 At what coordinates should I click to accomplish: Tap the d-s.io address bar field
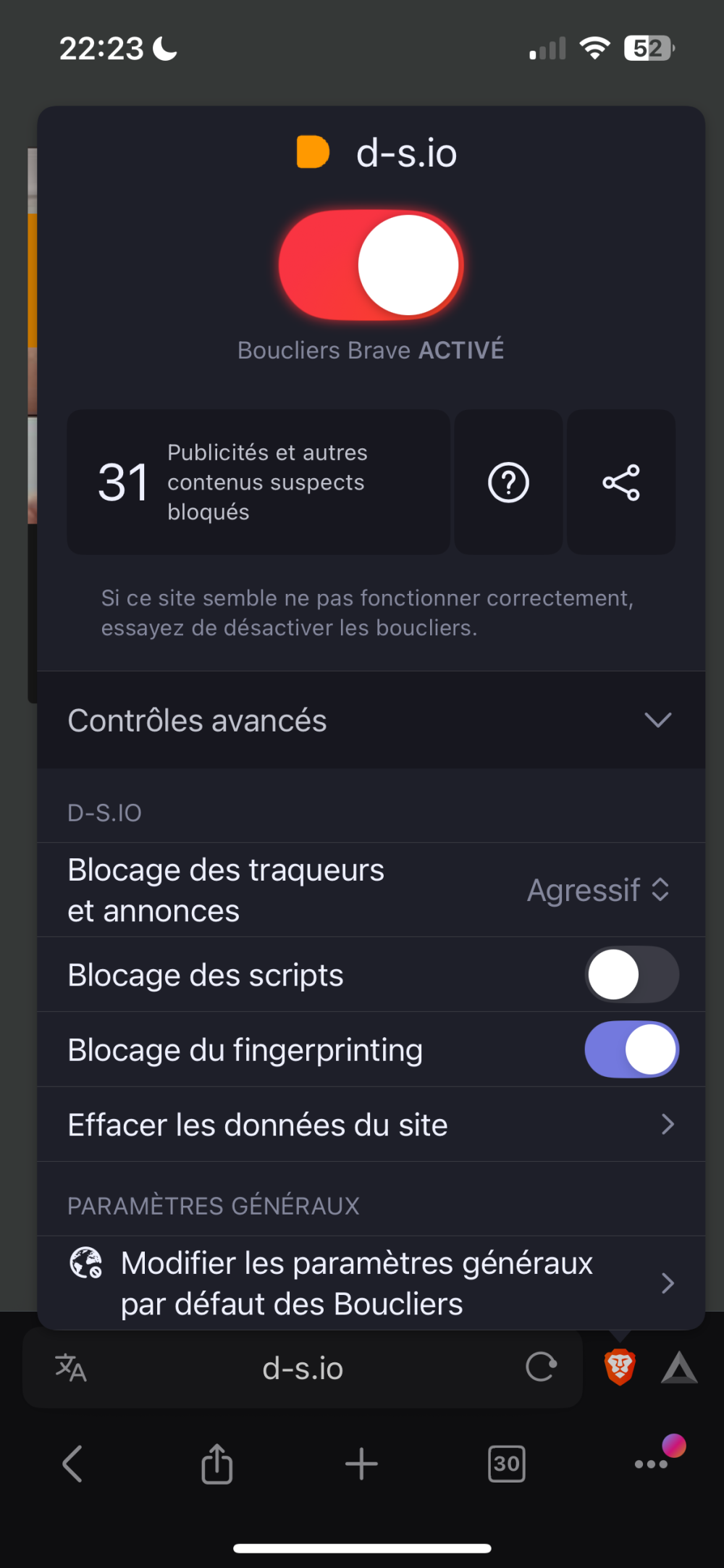pos(303,1367)
